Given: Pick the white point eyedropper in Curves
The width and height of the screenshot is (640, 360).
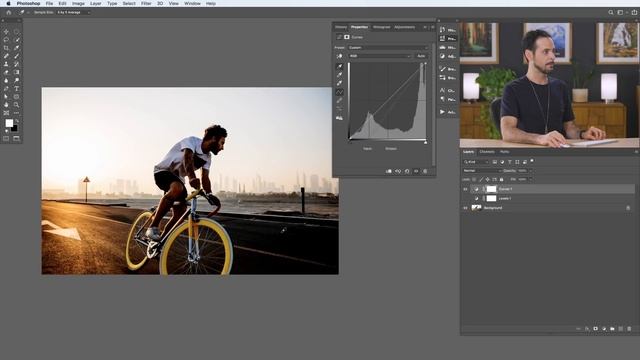Looking at the screenshot, I should pyautogui.click(x=339, y=83).
